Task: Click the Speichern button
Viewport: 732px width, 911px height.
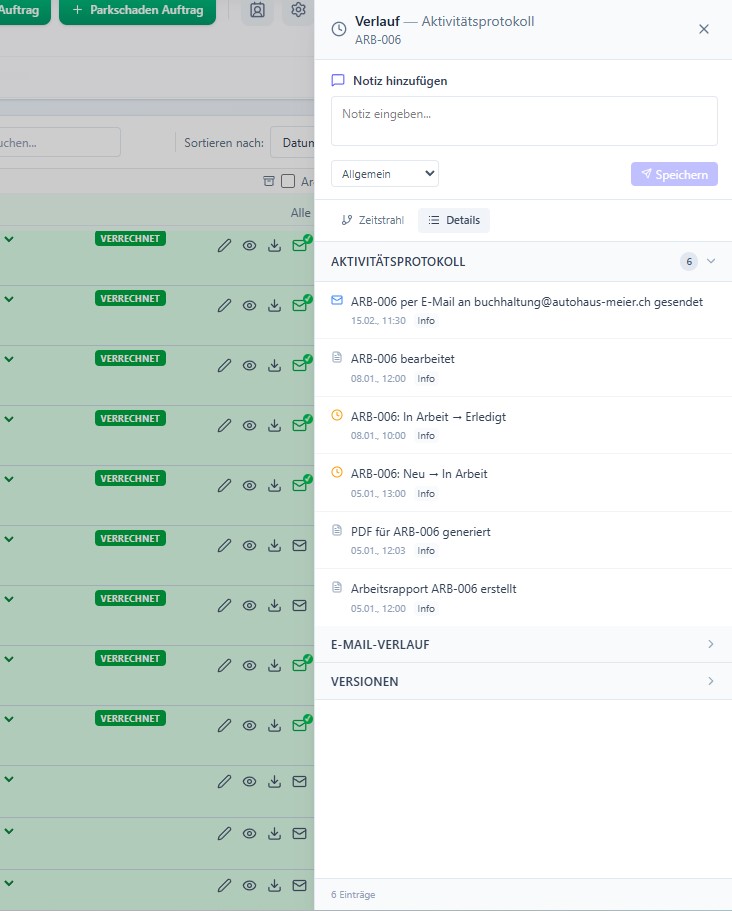Action: pyautogui.click(x=674, y=174)
